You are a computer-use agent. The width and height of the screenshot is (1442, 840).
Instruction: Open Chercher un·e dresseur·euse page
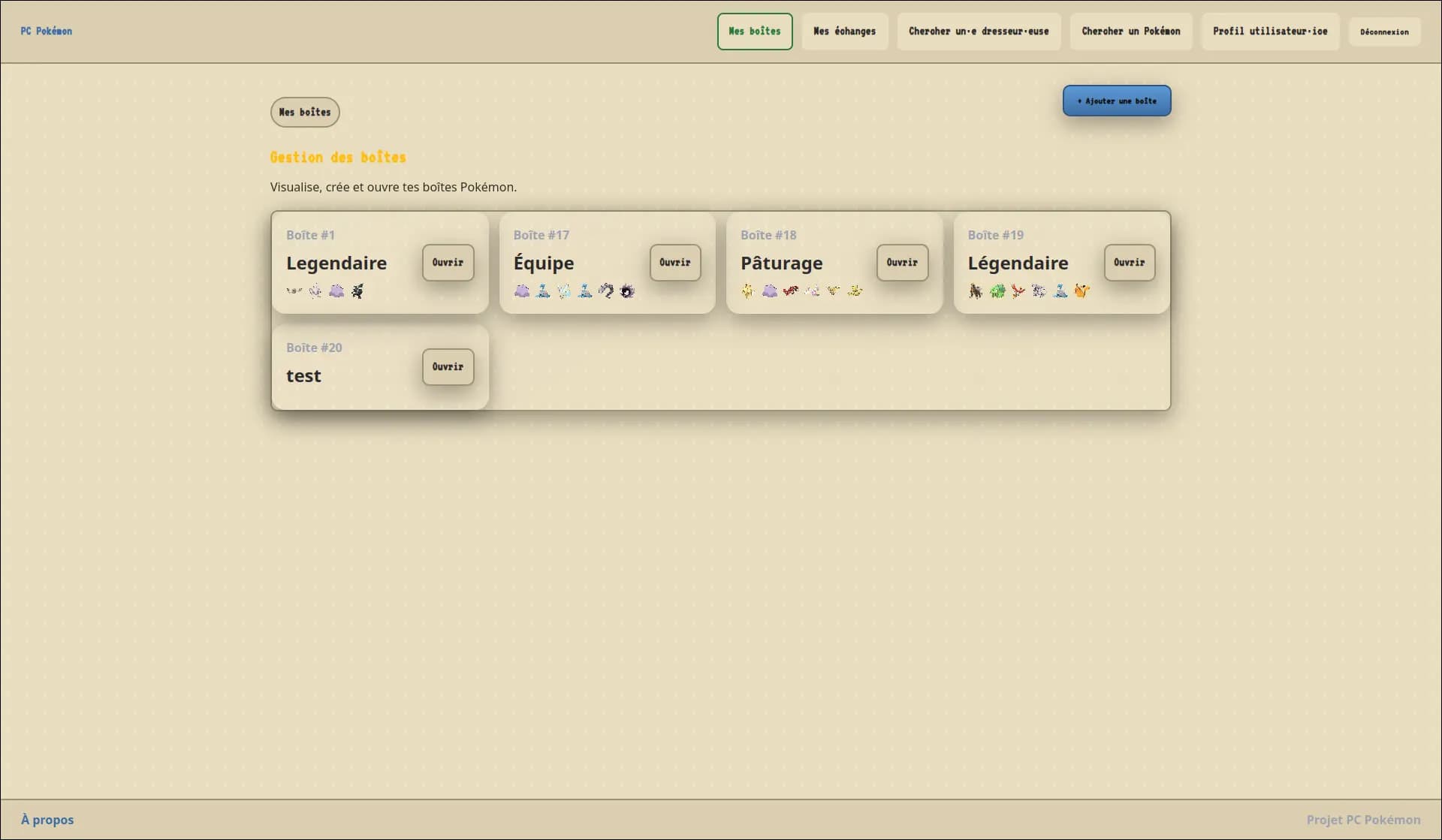tap(978, 32)
